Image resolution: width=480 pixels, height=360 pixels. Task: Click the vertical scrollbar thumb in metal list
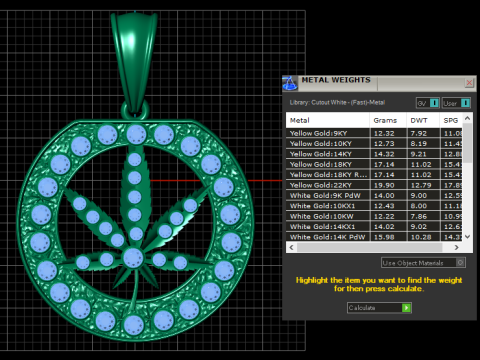pos(467,143)
